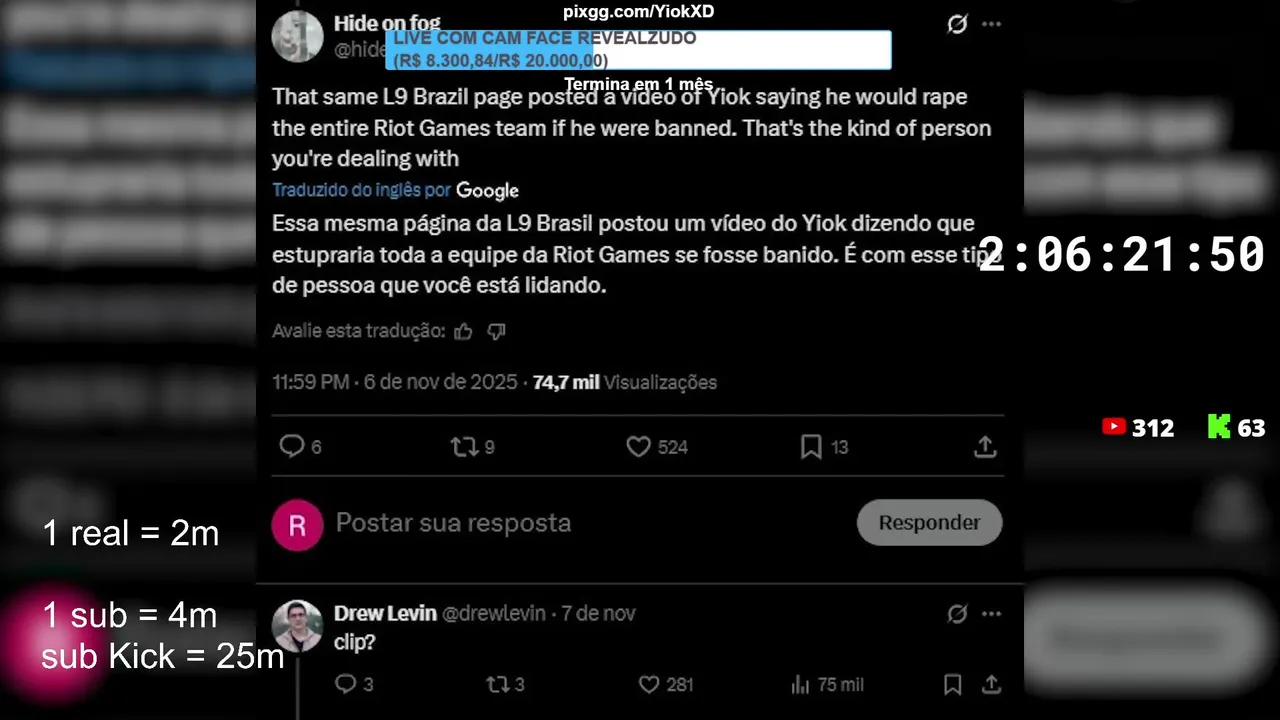
Task: Click the donation goal progress bar
Action: click(638, 50)
